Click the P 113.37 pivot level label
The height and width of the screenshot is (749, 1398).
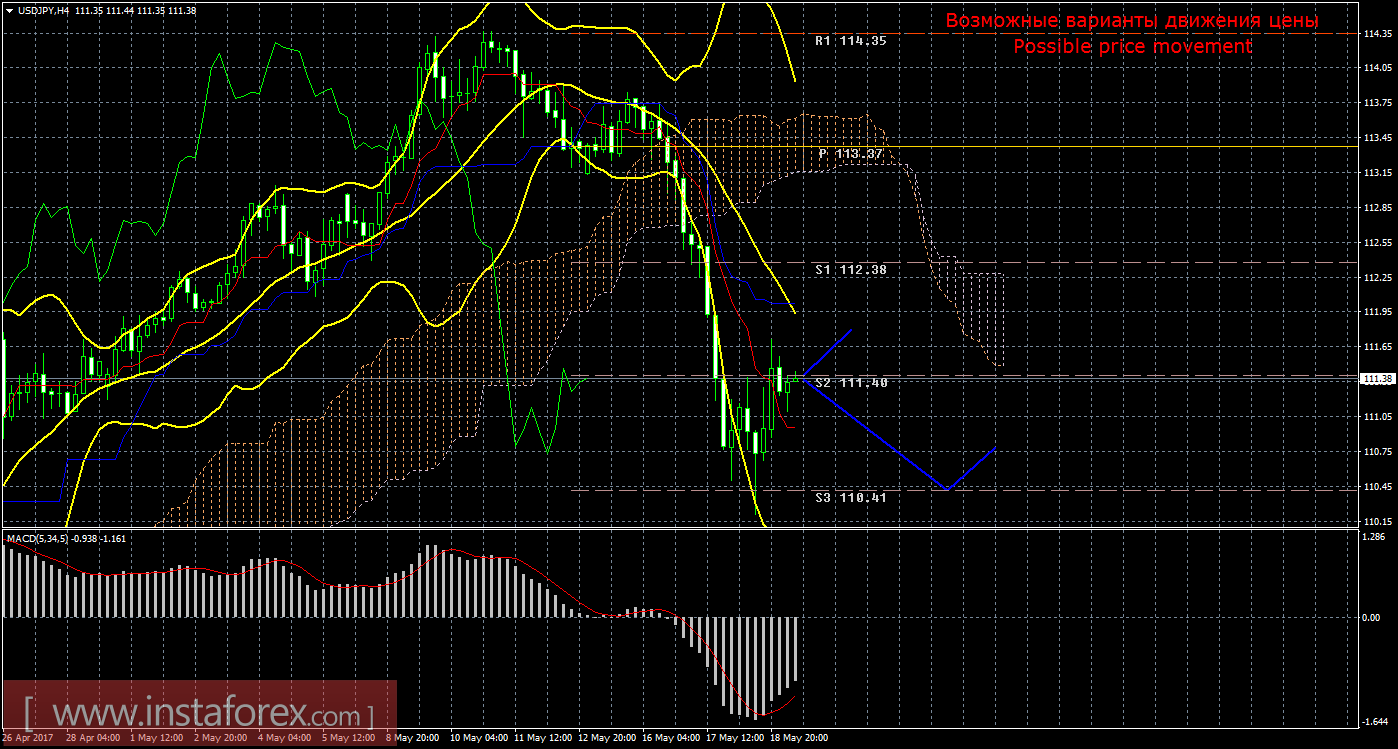pos(850,154)
